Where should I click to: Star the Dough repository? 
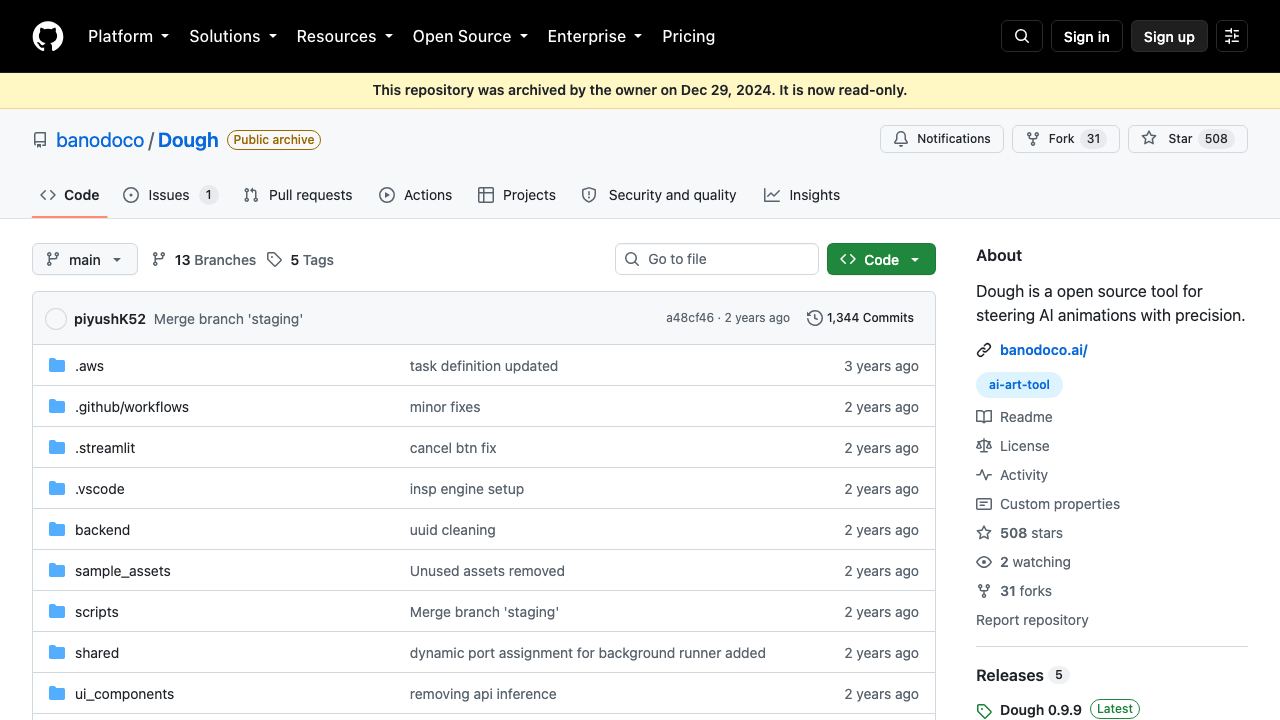coord(1188,139)
